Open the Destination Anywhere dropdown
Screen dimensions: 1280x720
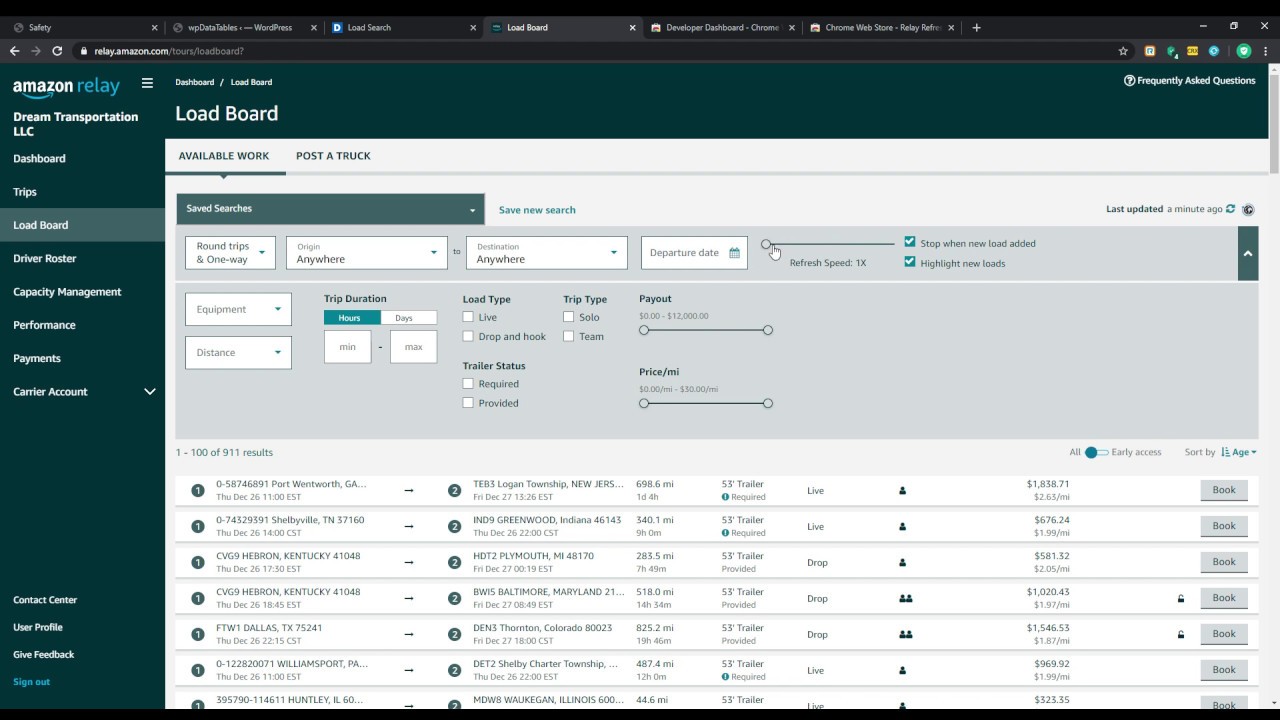(x=547, y=253)
